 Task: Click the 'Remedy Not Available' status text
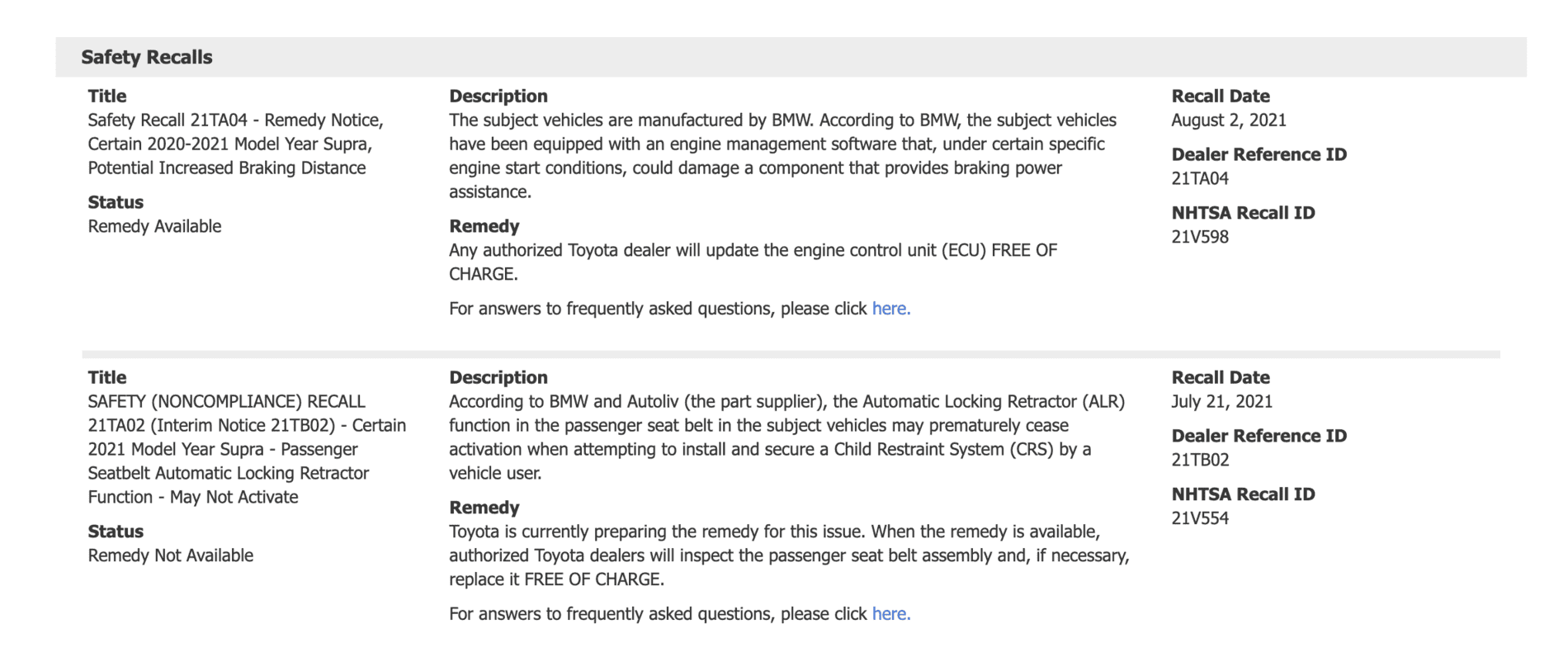click(x=171, y=555)
